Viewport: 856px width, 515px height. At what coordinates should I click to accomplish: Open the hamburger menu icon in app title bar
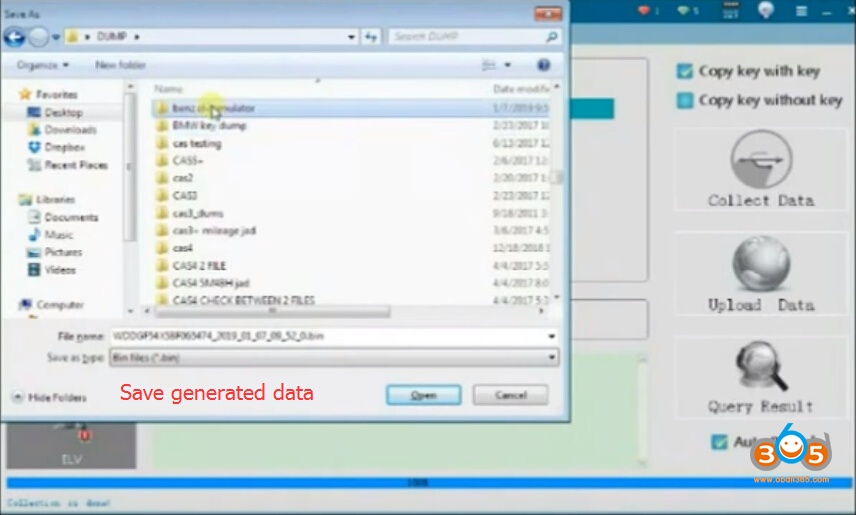click(x=801, y=11)
